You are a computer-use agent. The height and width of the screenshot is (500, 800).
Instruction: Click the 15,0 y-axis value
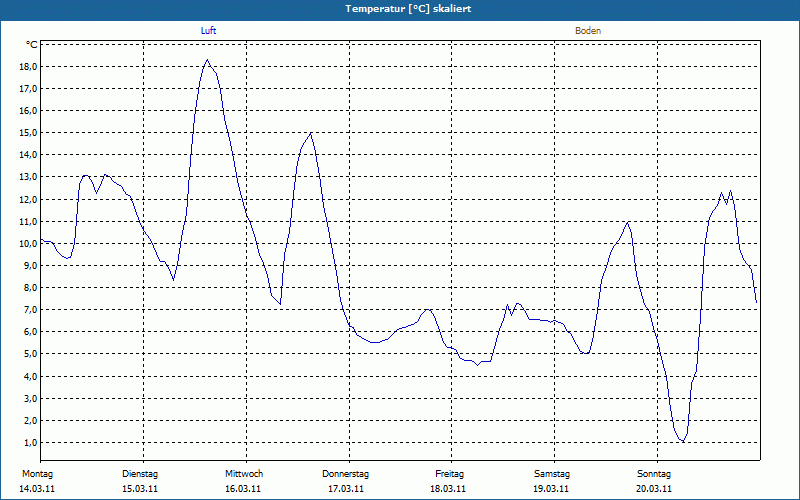pos(28,133)
